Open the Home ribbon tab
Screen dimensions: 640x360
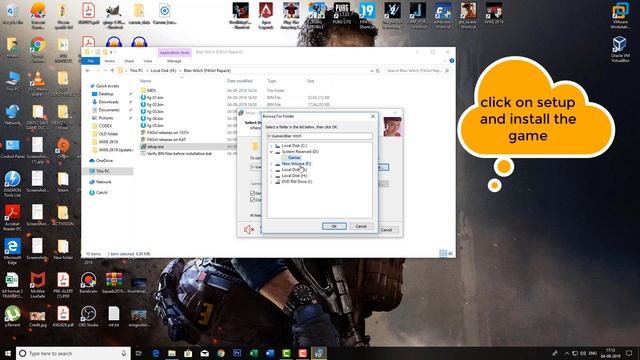click(x=109, y=61)
